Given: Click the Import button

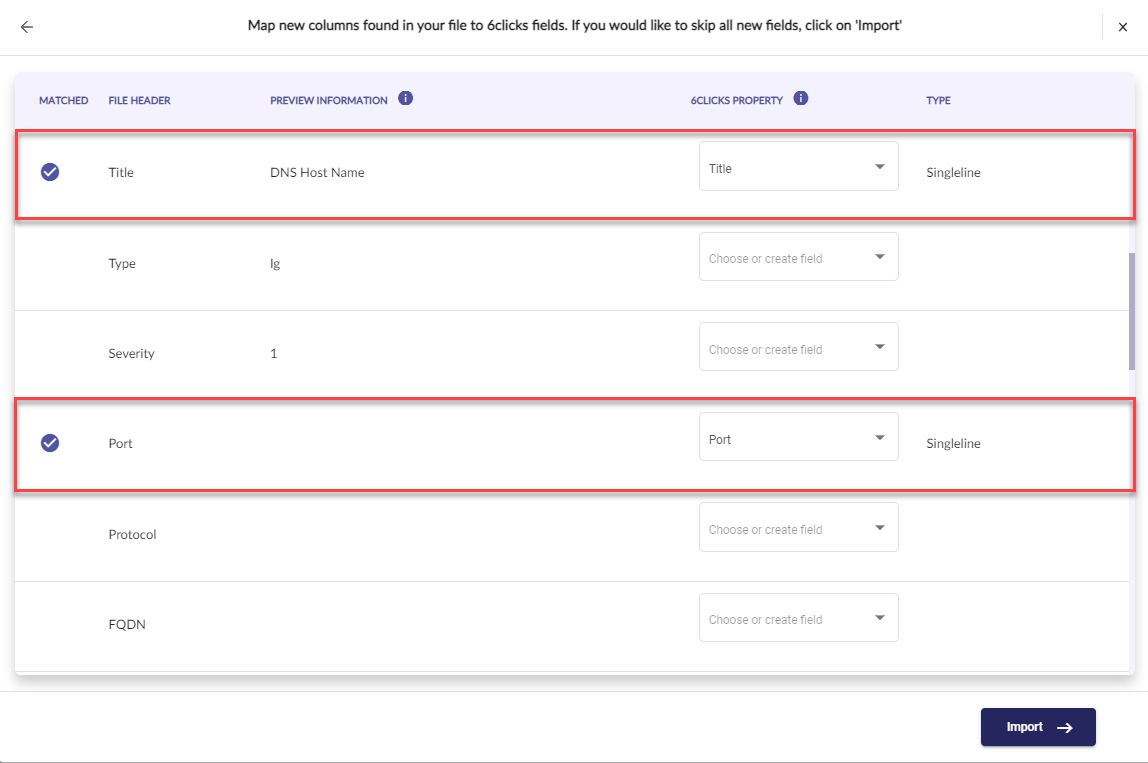Looking at the screenshot, I should 1038,727.
